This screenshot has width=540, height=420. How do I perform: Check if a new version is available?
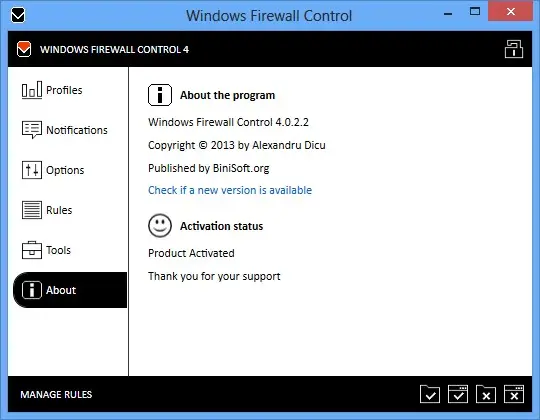point(230,190)
